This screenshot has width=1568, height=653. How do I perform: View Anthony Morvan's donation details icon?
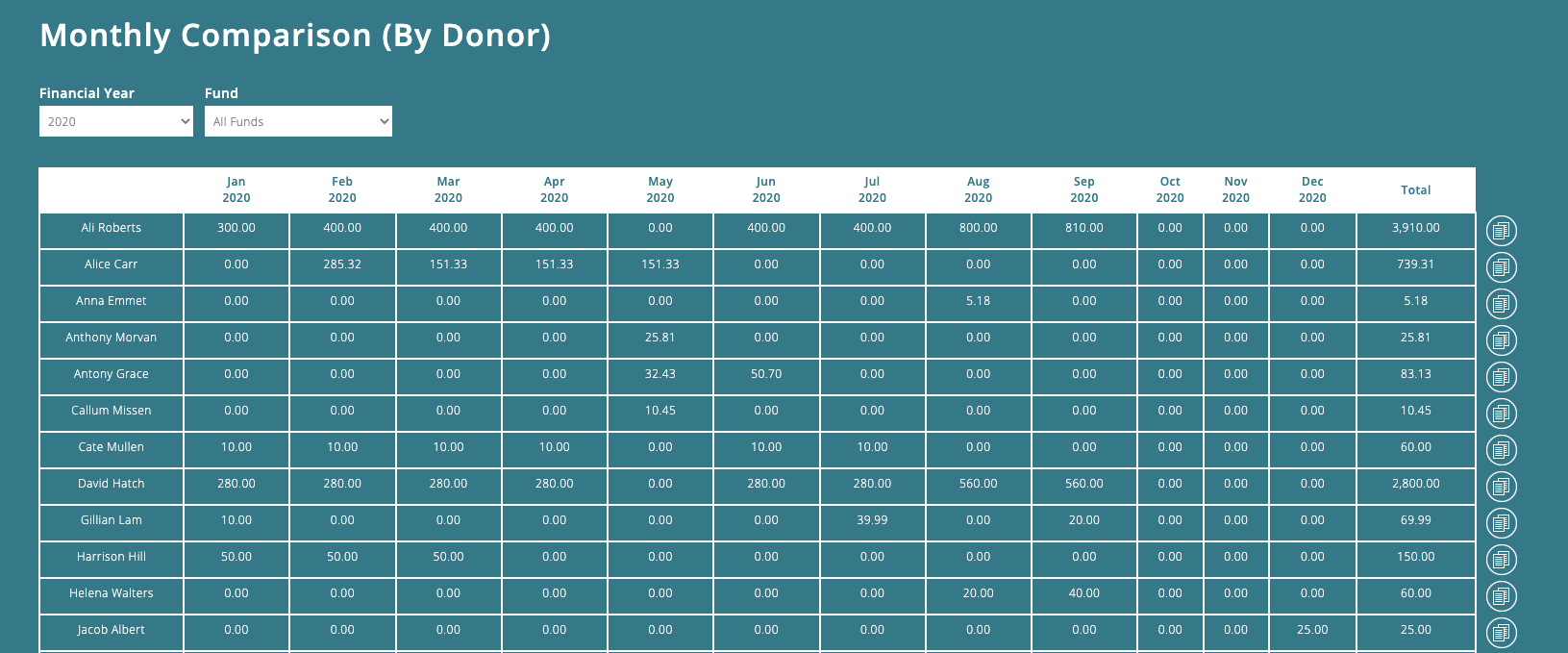pyautogui.click(x=1501, y=339)
